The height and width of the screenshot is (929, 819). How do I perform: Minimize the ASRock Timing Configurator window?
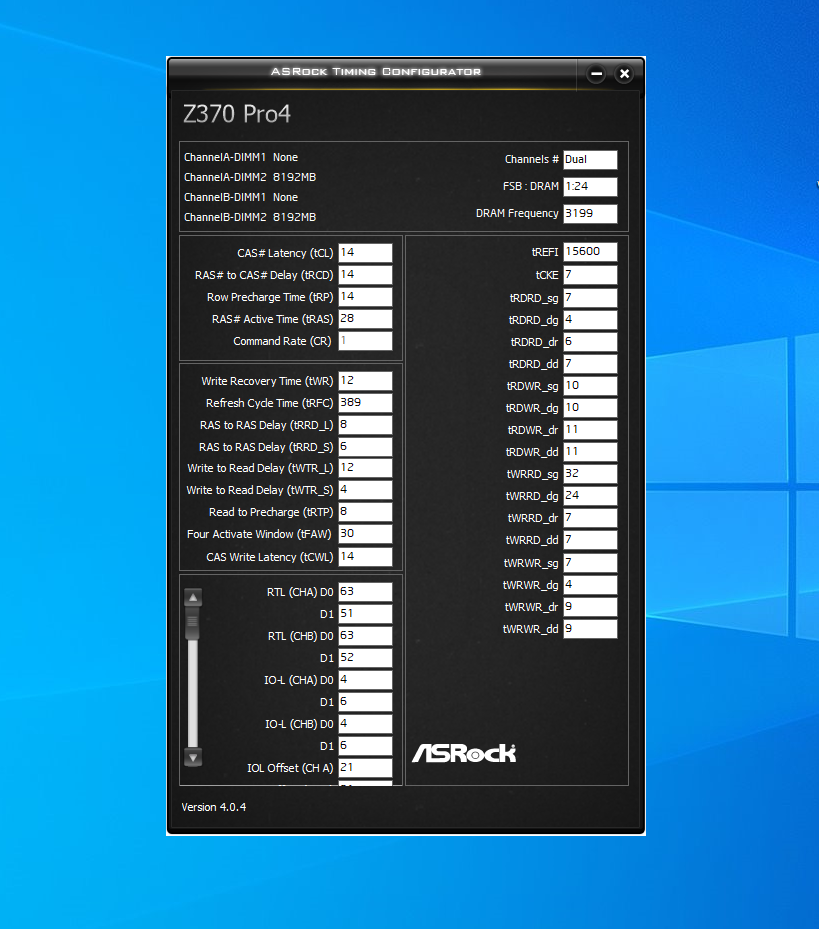point(596,74)
